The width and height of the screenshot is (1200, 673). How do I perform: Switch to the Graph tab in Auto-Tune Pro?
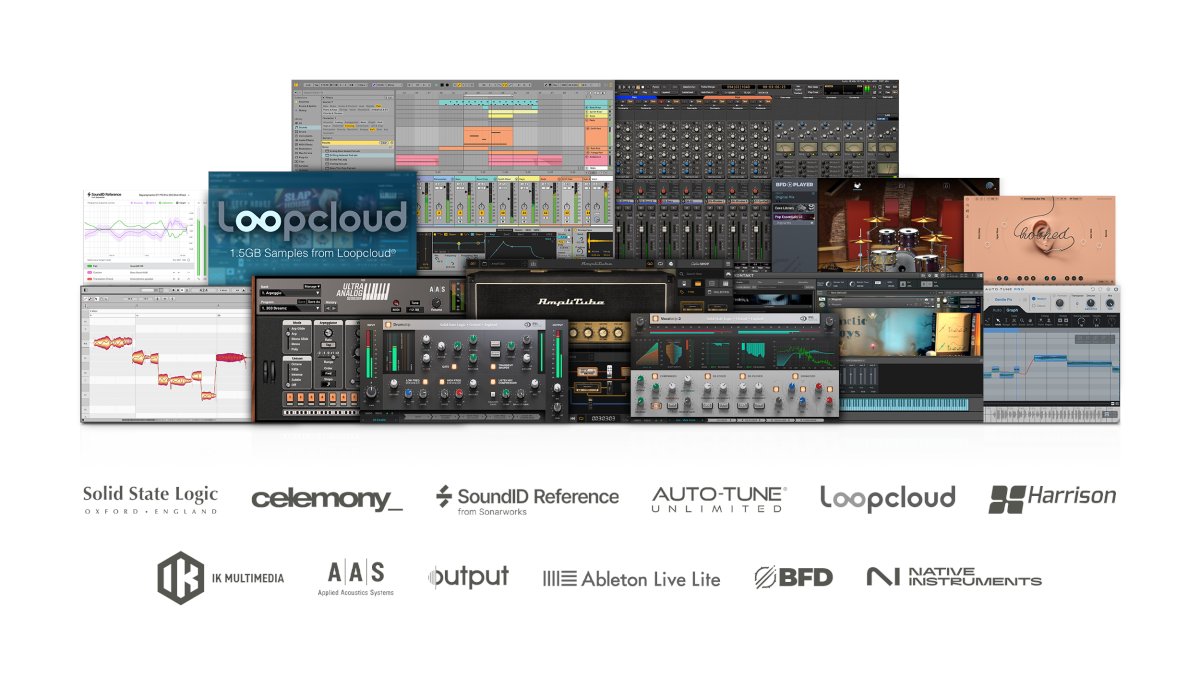(1013, 309)
